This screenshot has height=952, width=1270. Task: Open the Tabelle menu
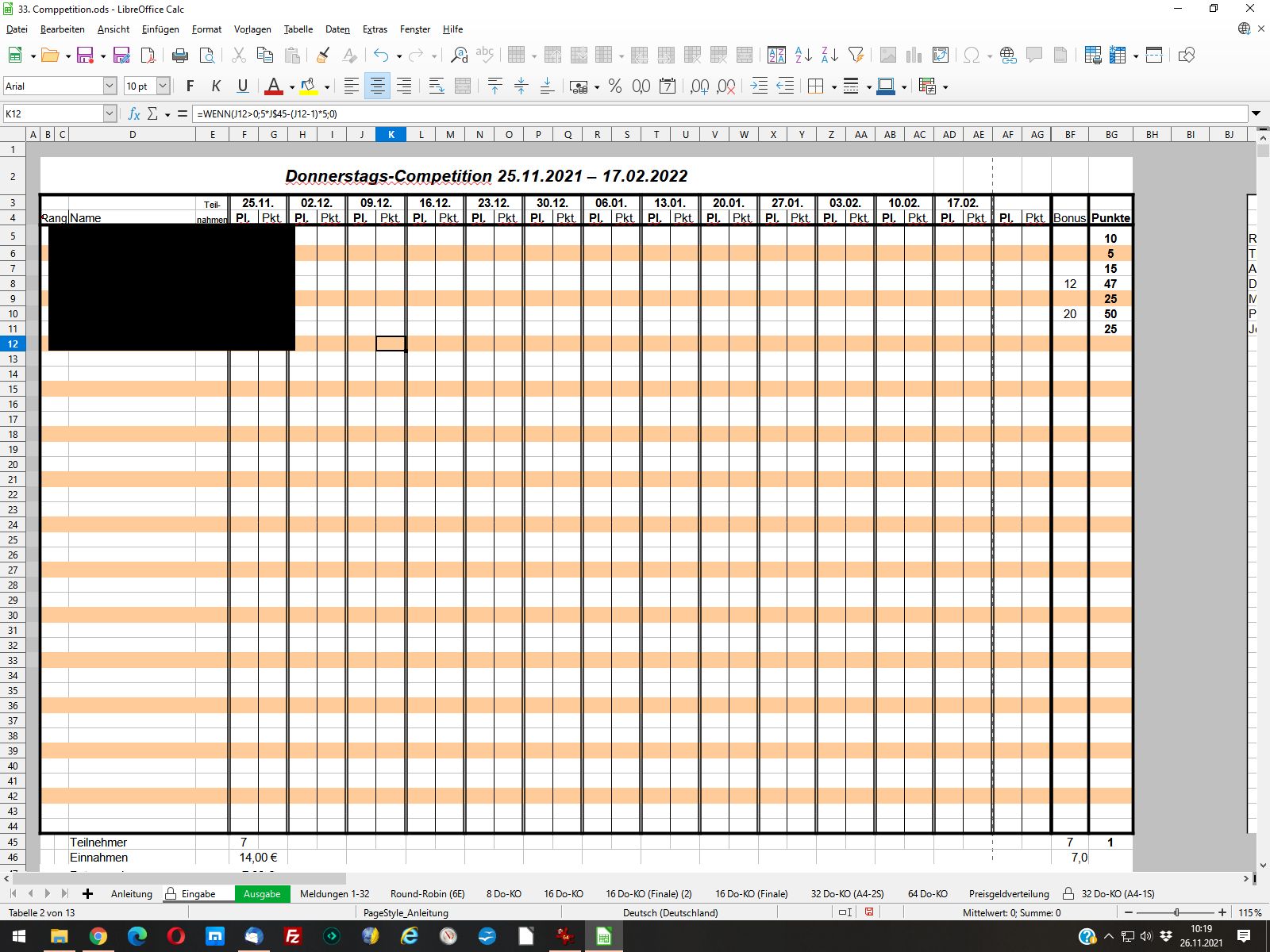pyautogui.click(x=298, y=29)
